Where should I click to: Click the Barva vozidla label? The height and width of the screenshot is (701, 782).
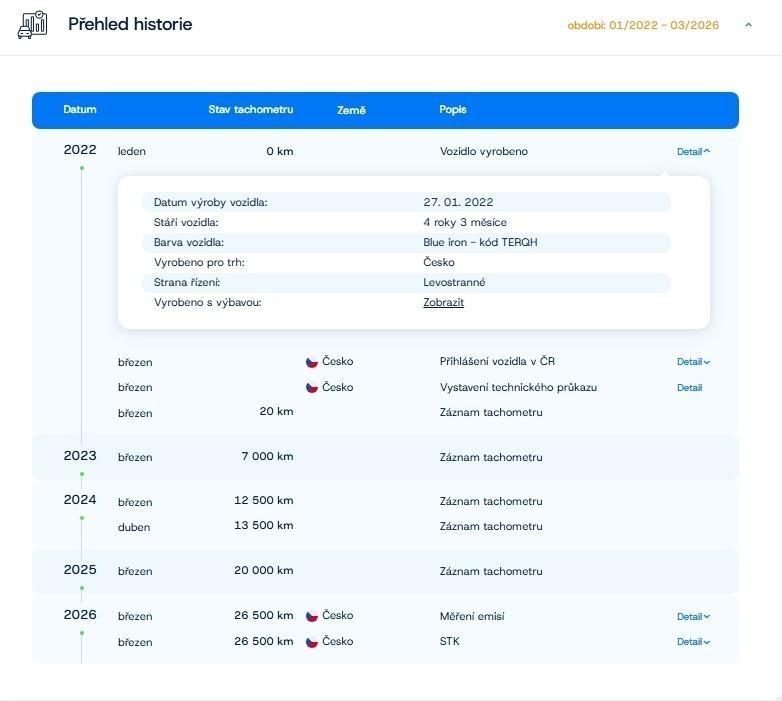(189, 242)
